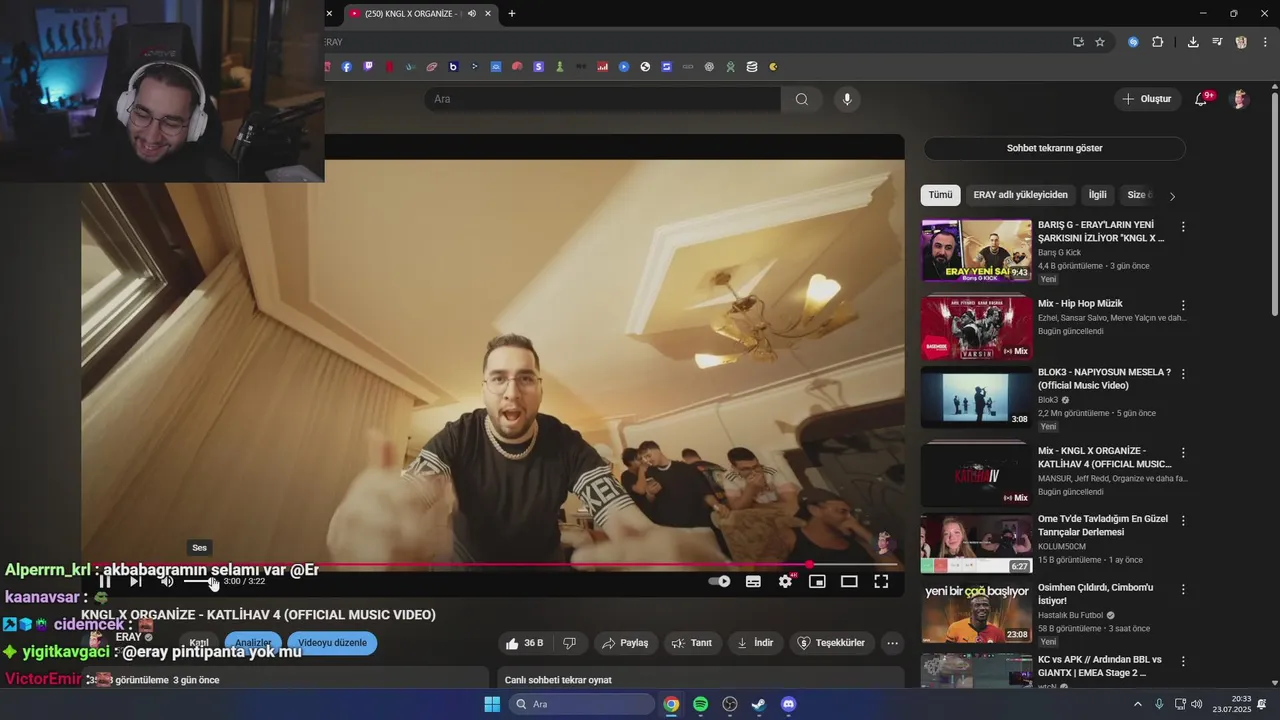
Task: Open the options menu for Ome TV'de Tavladığım
Action: point(1183,521)
